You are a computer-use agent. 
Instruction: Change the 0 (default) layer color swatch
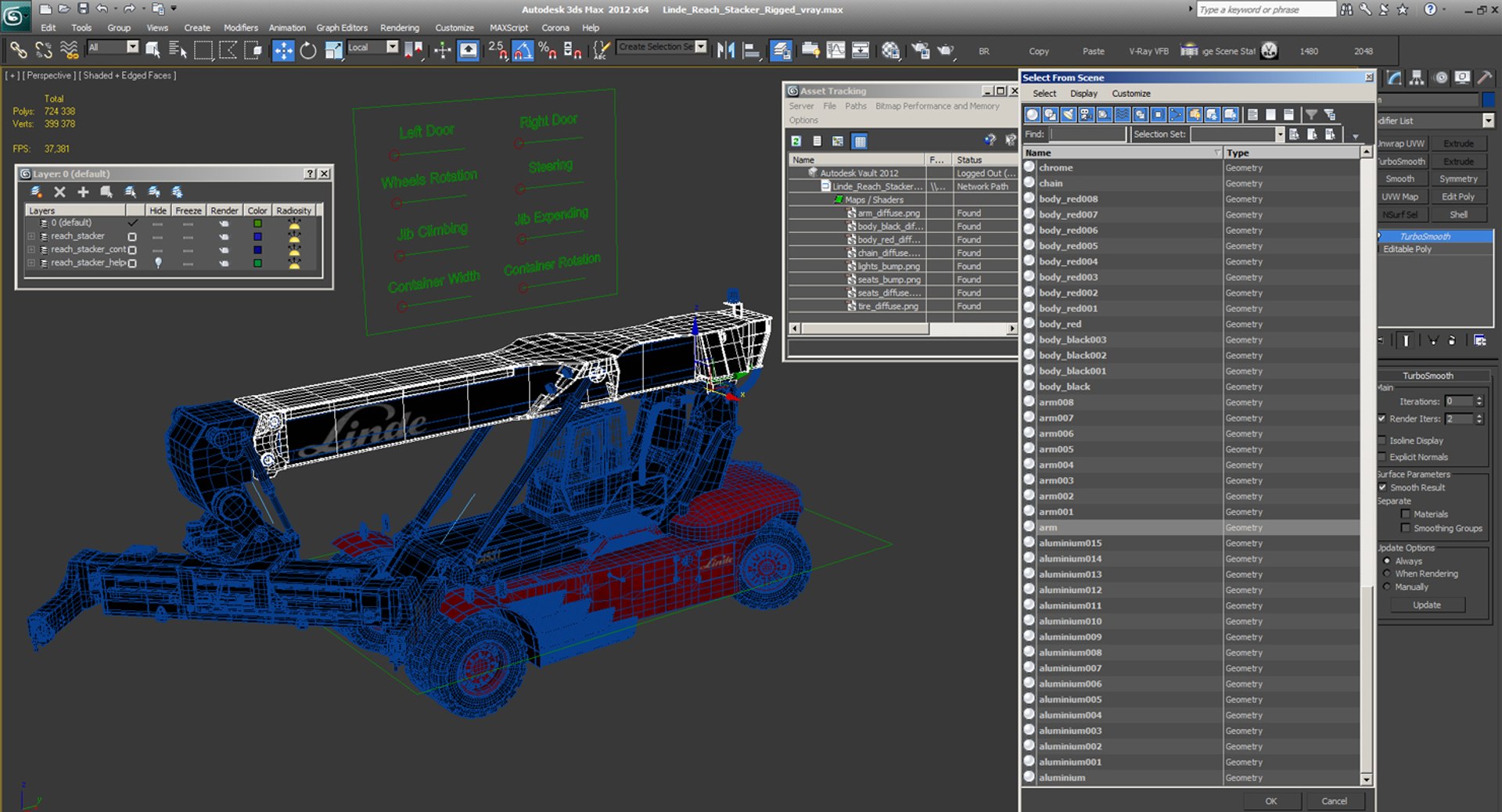[257, 223]
